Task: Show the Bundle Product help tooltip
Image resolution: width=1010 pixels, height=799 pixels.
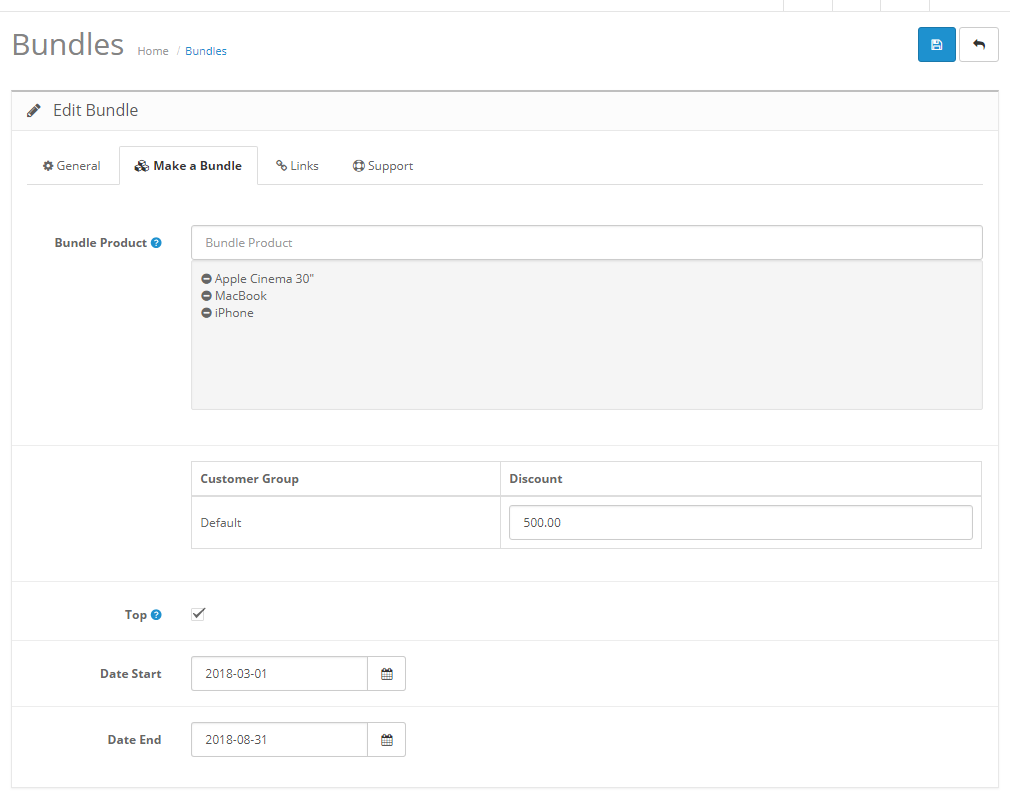Action: [x=156, y=243]
